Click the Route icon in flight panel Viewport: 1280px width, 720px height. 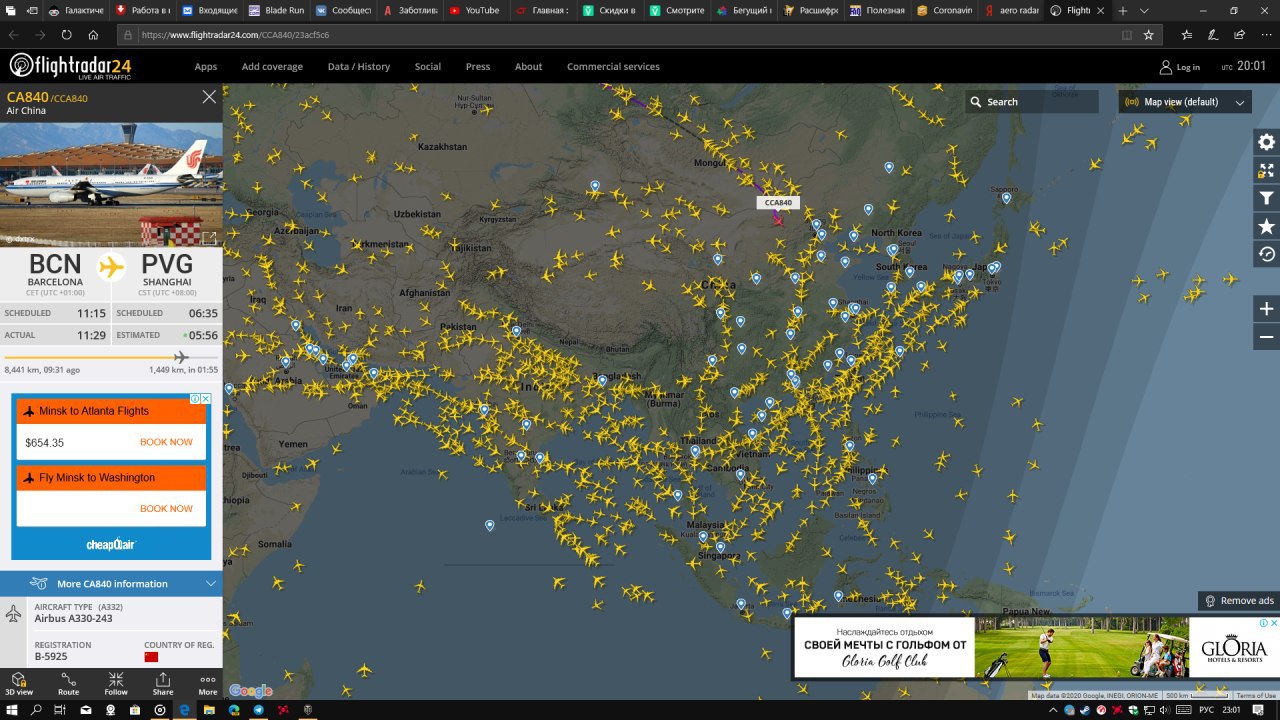point(68,684)
